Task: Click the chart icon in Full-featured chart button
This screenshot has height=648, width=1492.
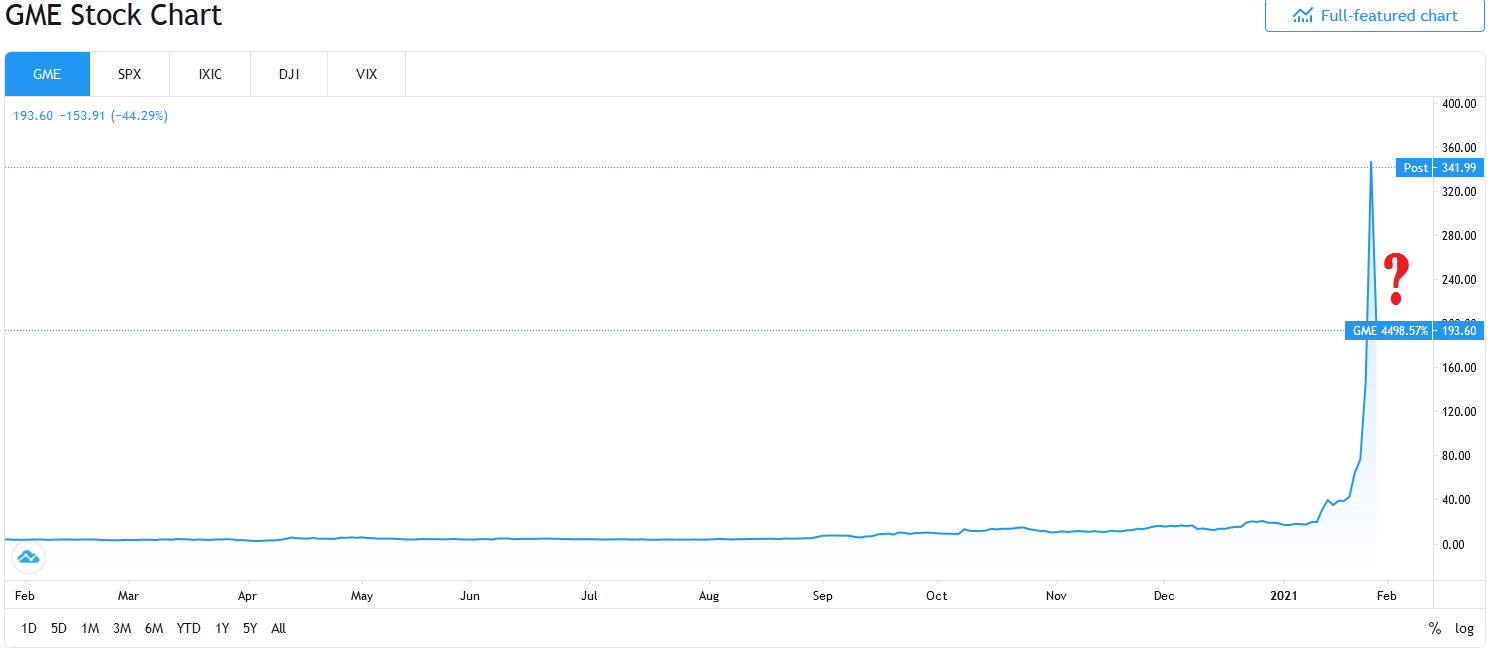Action: click(1302, 16)
